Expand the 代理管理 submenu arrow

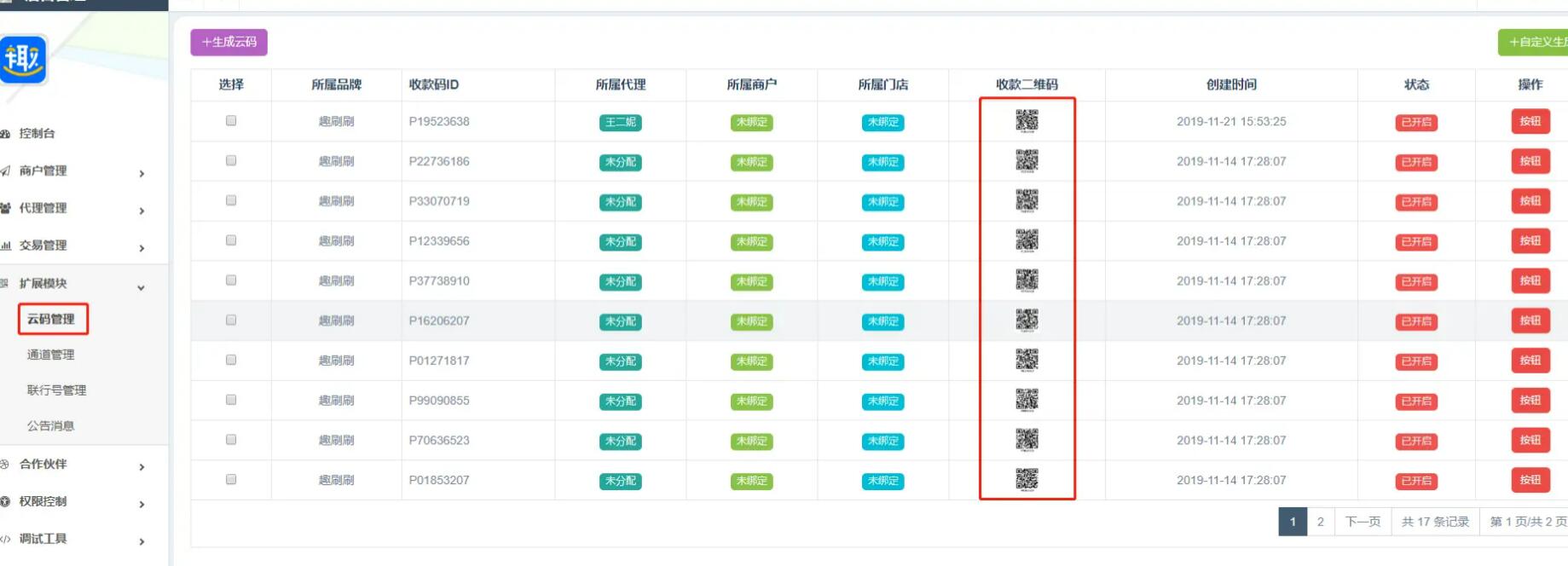coord(142,211)
